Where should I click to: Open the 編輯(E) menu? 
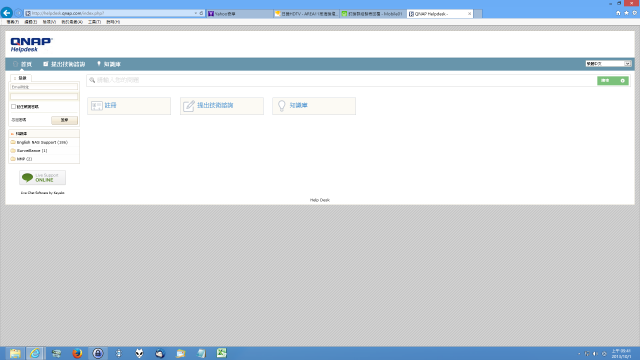coord(30,22)
